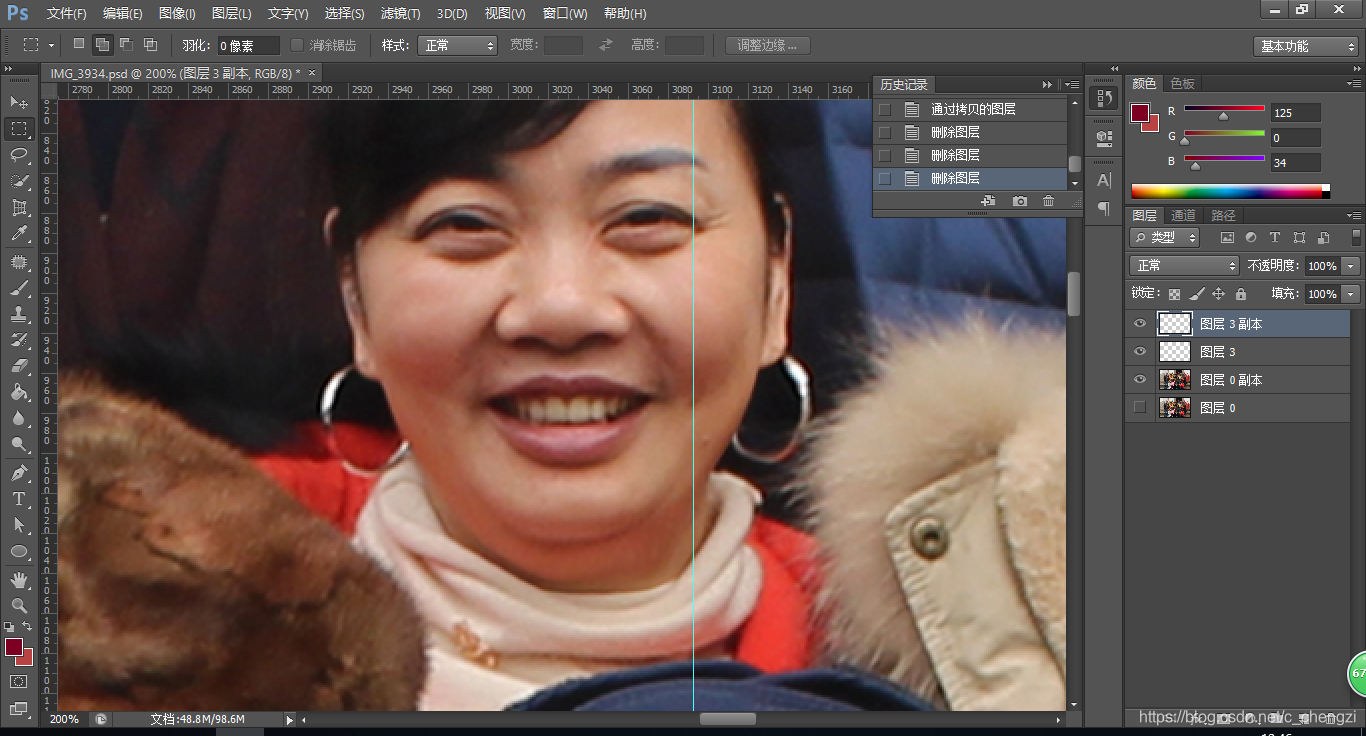Screen dimensions: 1366x736
Task: Open the 图像(I) menu
Action: point(177,13)
